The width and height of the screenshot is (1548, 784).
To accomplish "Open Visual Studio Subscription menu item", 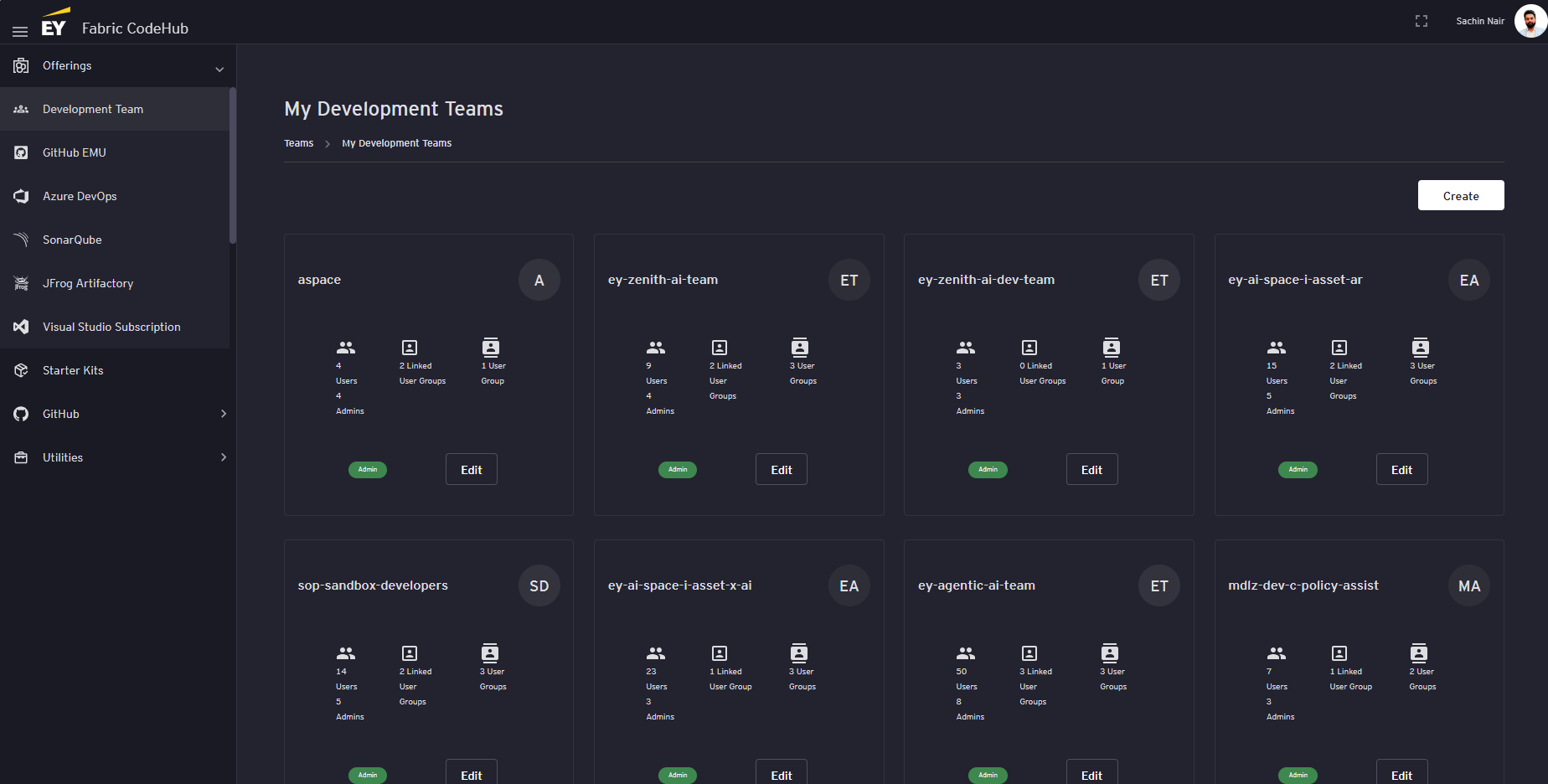I will (x=111, y=327).
